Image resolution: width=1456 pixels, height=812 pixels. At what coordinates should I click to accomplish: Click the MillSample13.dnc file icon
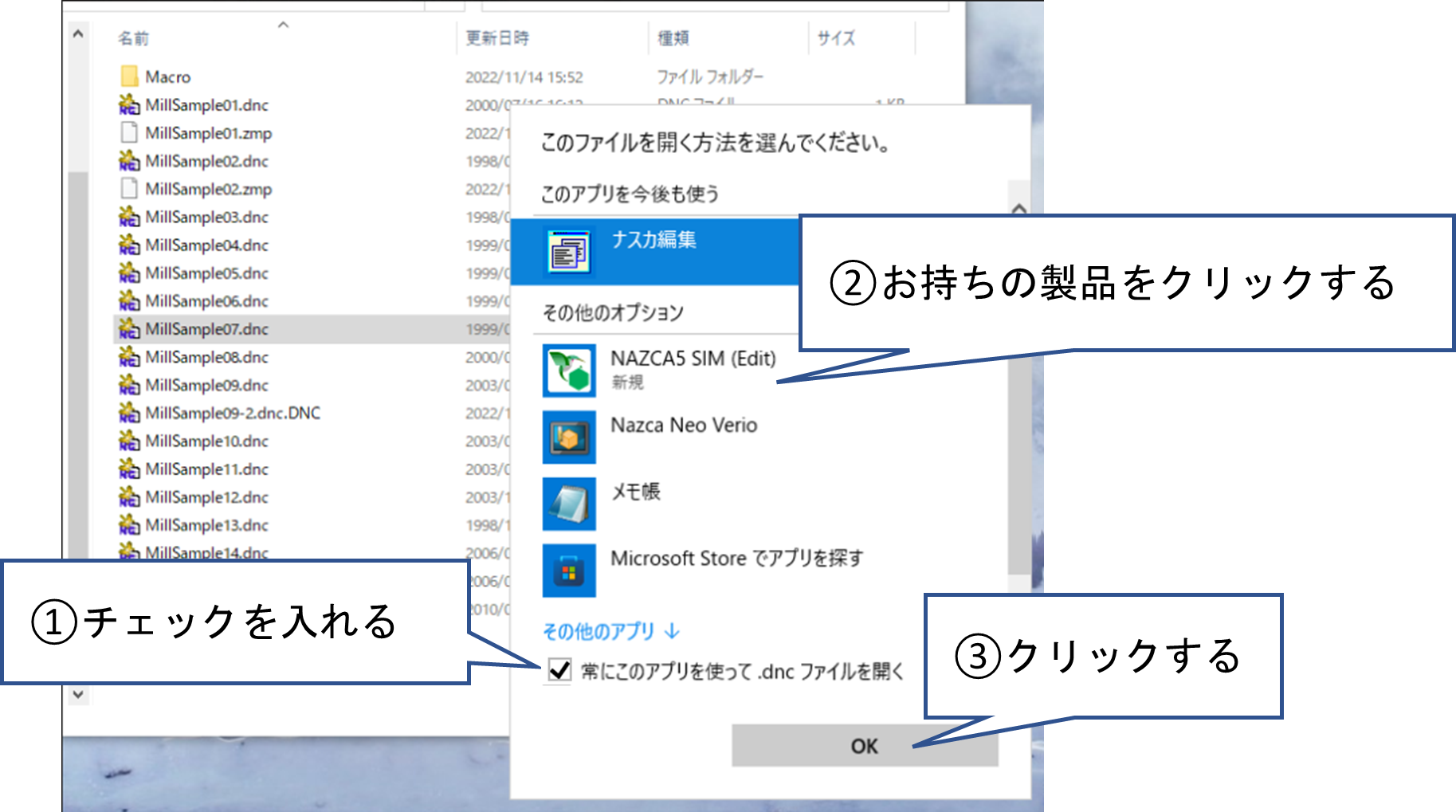tap(129, 524)
